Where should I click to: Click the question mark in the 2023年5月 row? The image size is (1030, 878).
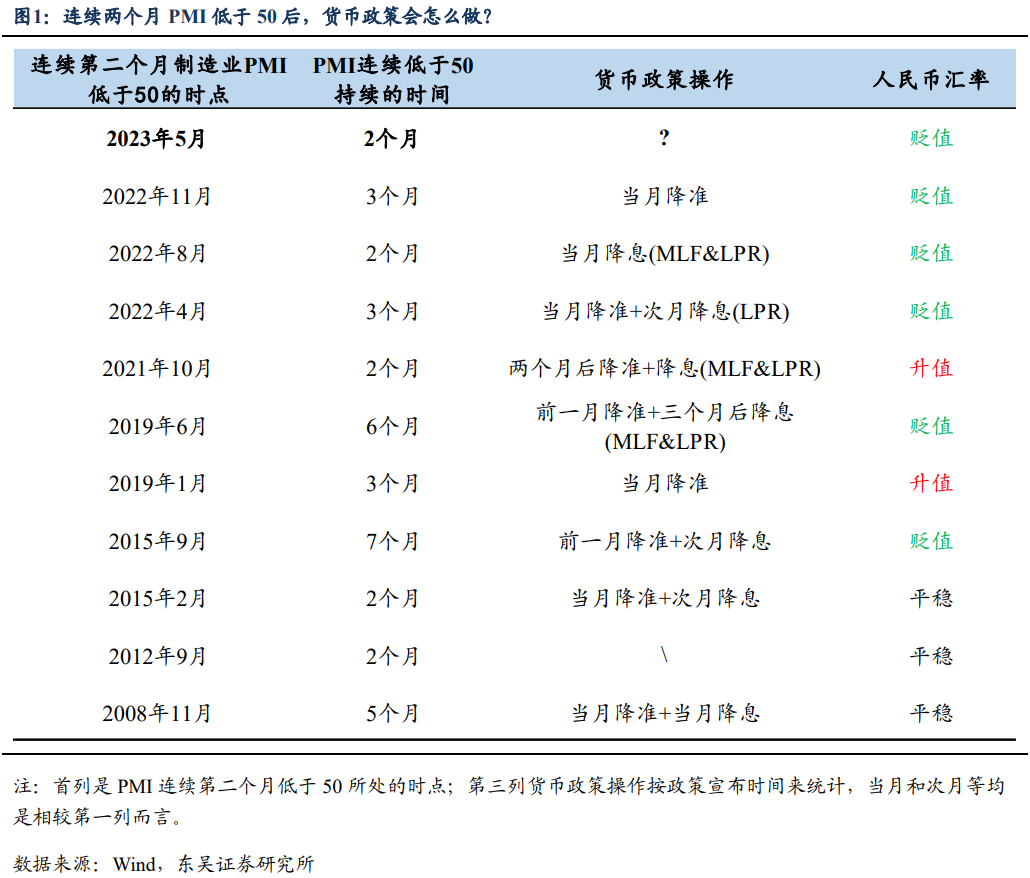[x=664, y=139]
